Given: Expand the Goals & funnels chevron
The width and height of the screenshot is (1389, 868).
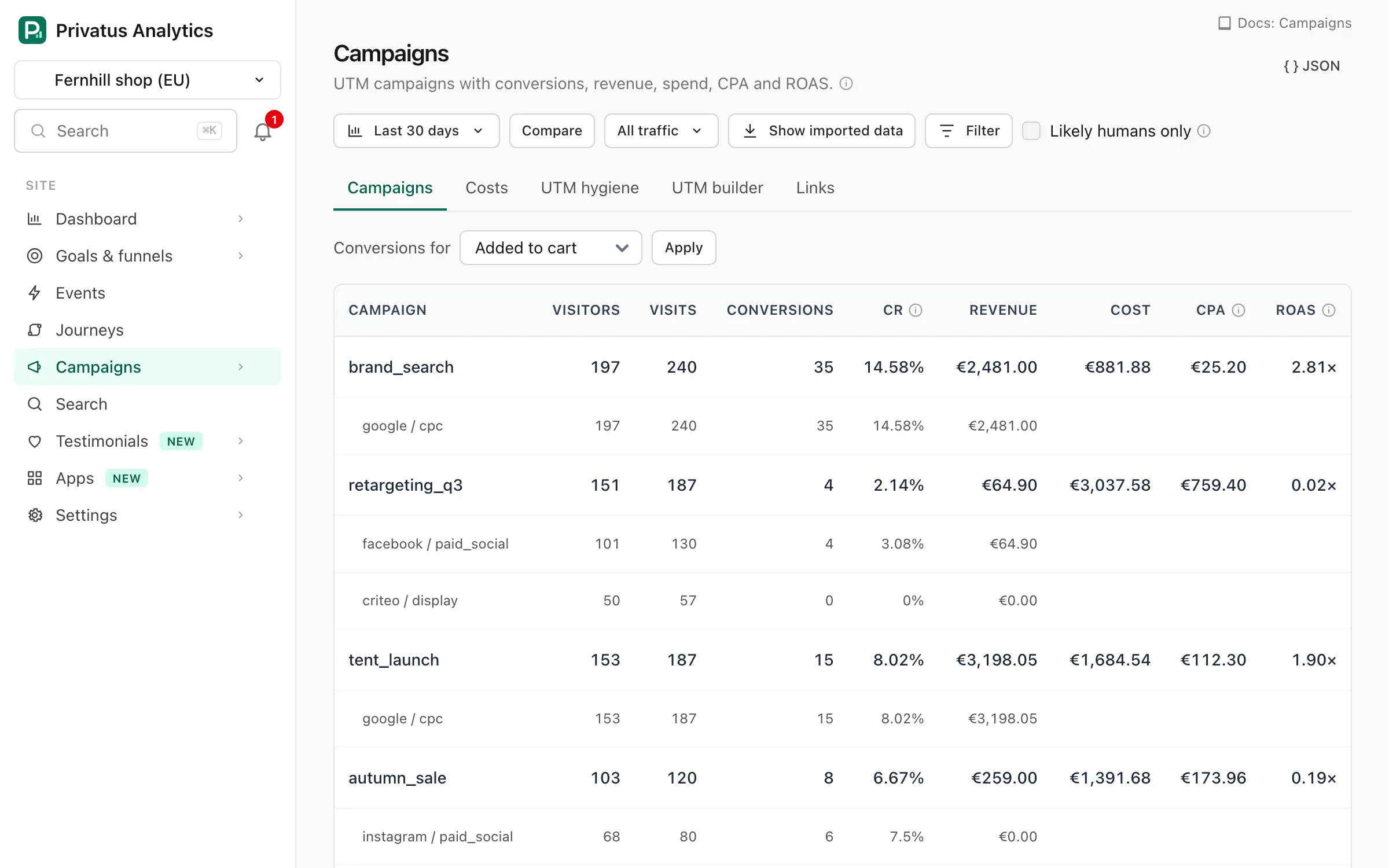Looking at the screenshot, I should [241, 256].
